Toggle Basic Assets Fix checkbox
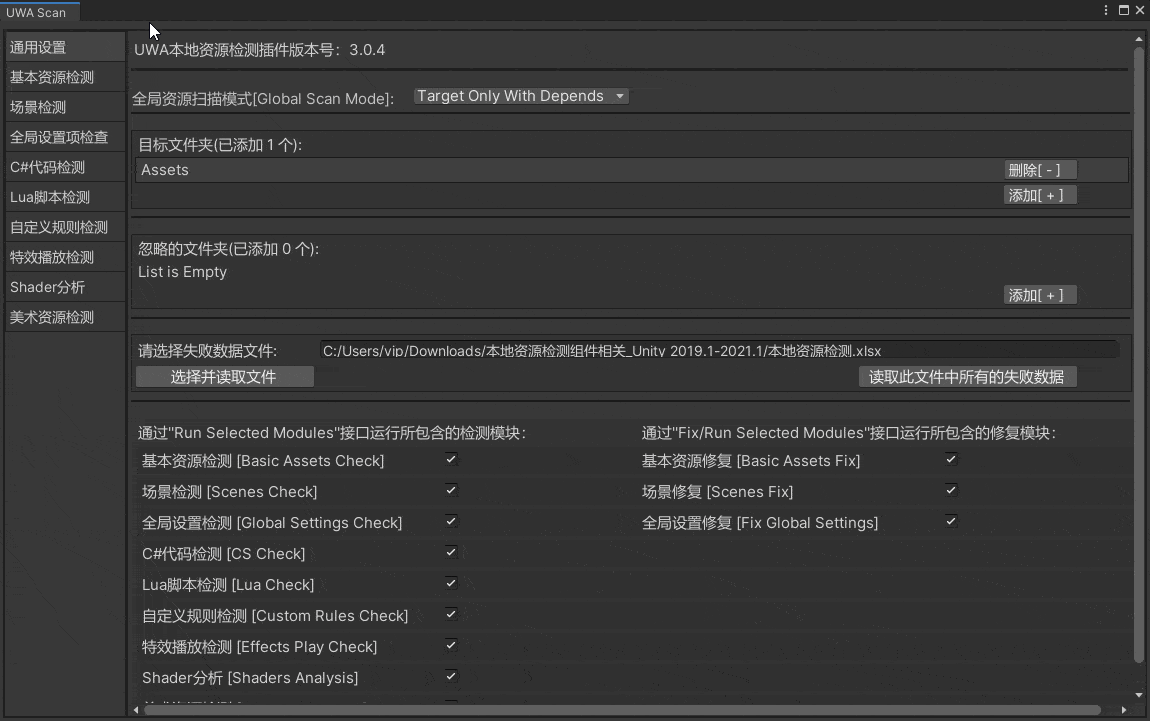 click(x=951, y=460)
